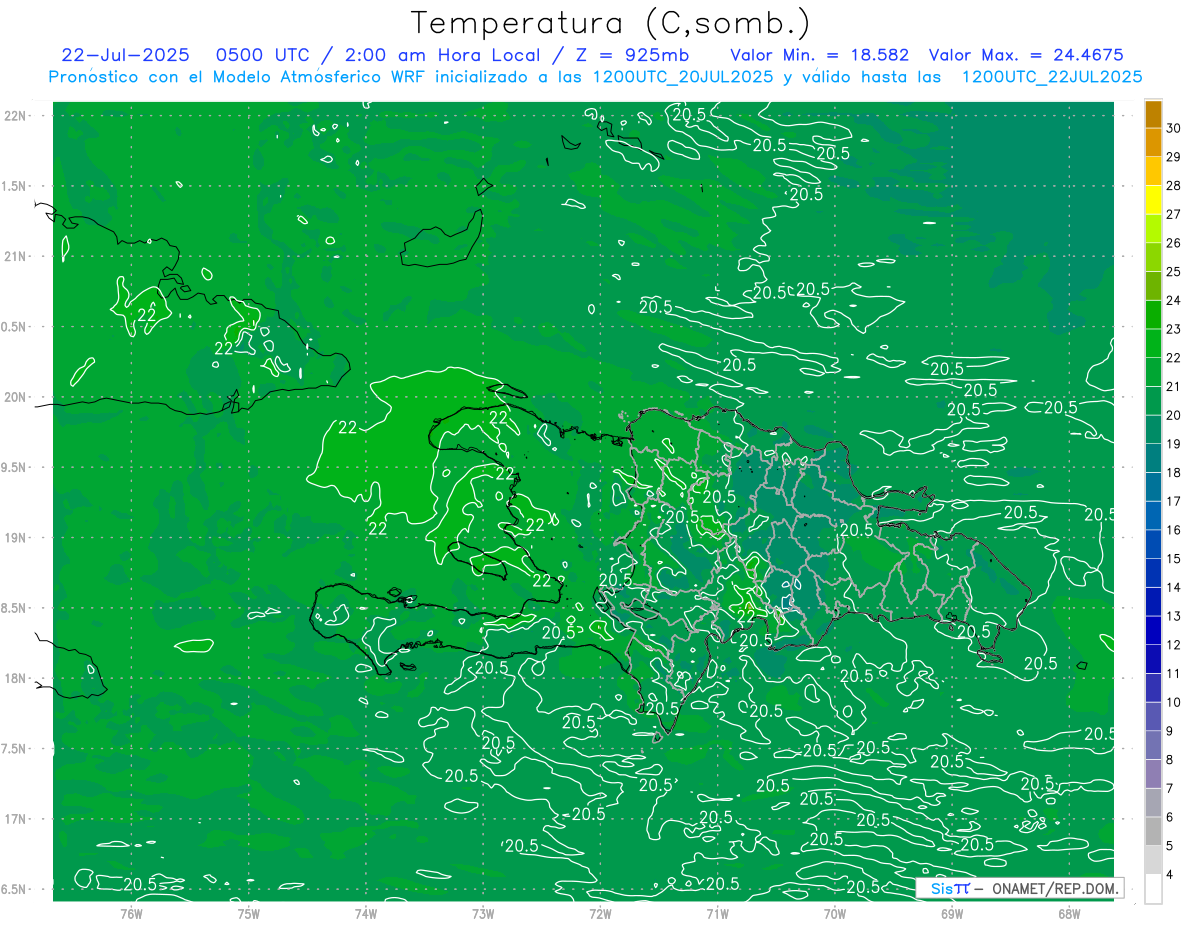Click the color scale value 30

pyautogui.click(x=1174, y=128)
